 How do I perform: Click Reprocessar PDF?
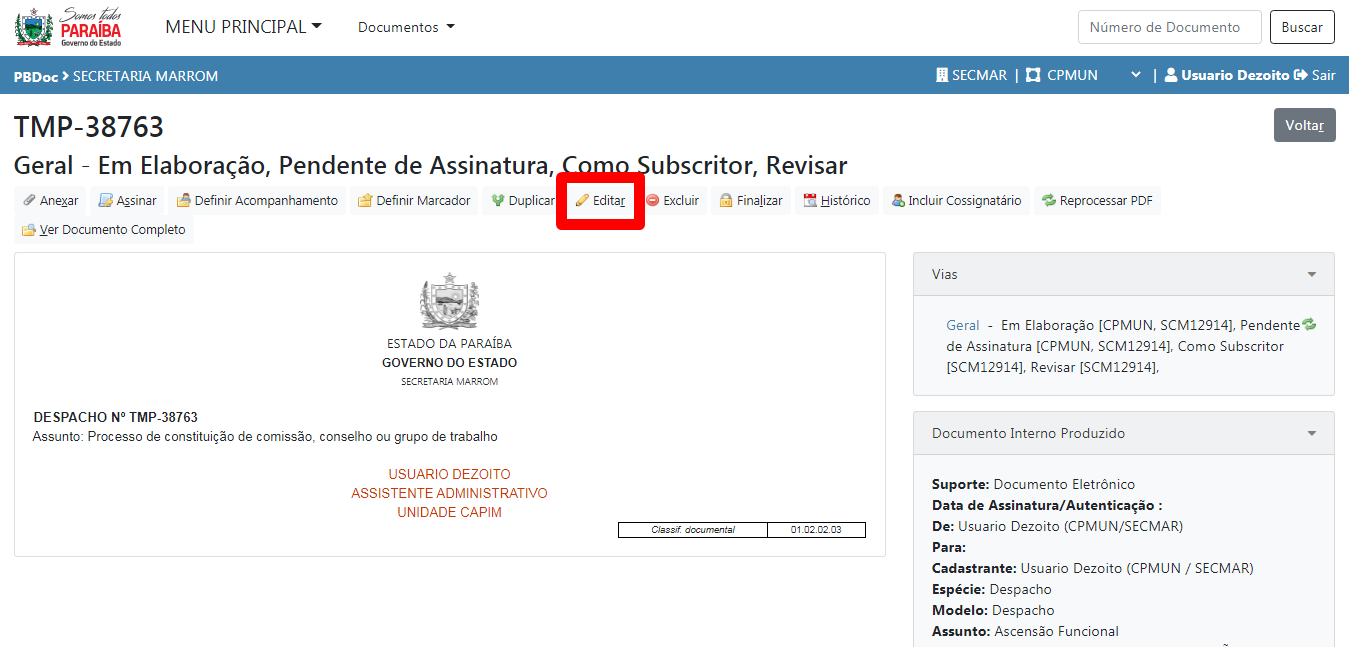1097,201
